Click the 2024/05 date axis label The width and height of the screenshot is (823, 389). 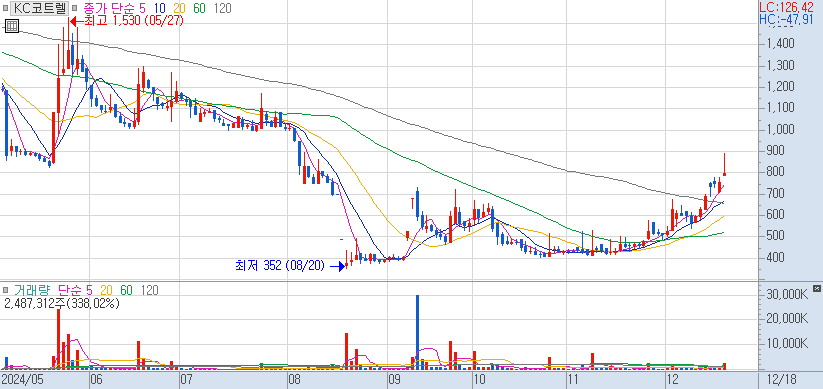click(22, 380)
